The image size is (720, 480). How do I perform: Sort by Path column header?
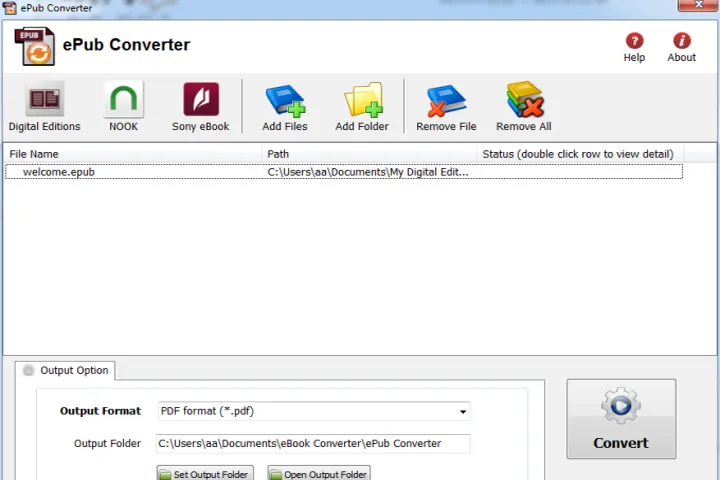point(370,154)
